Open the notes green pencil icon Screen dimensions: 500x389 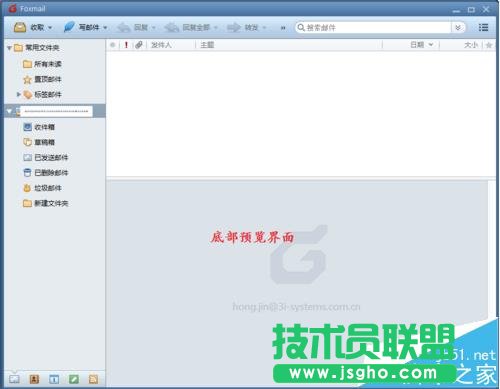click(74, 379)
